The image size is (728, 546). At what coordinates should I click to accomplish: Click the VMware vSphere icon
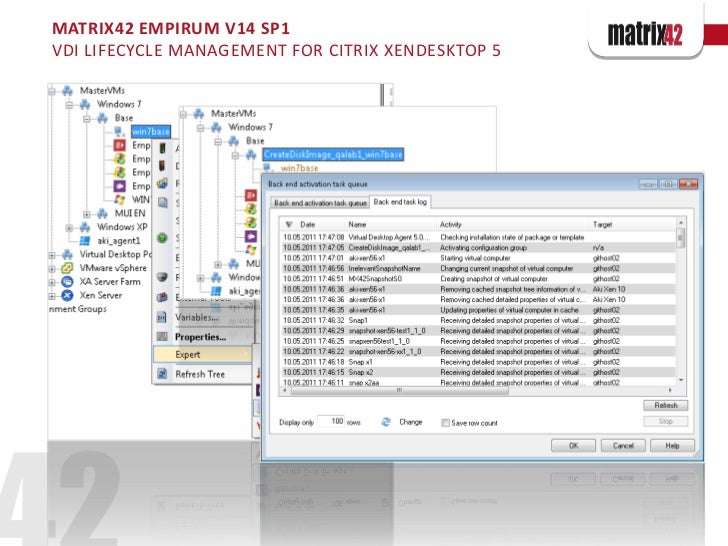pos(68,268)
